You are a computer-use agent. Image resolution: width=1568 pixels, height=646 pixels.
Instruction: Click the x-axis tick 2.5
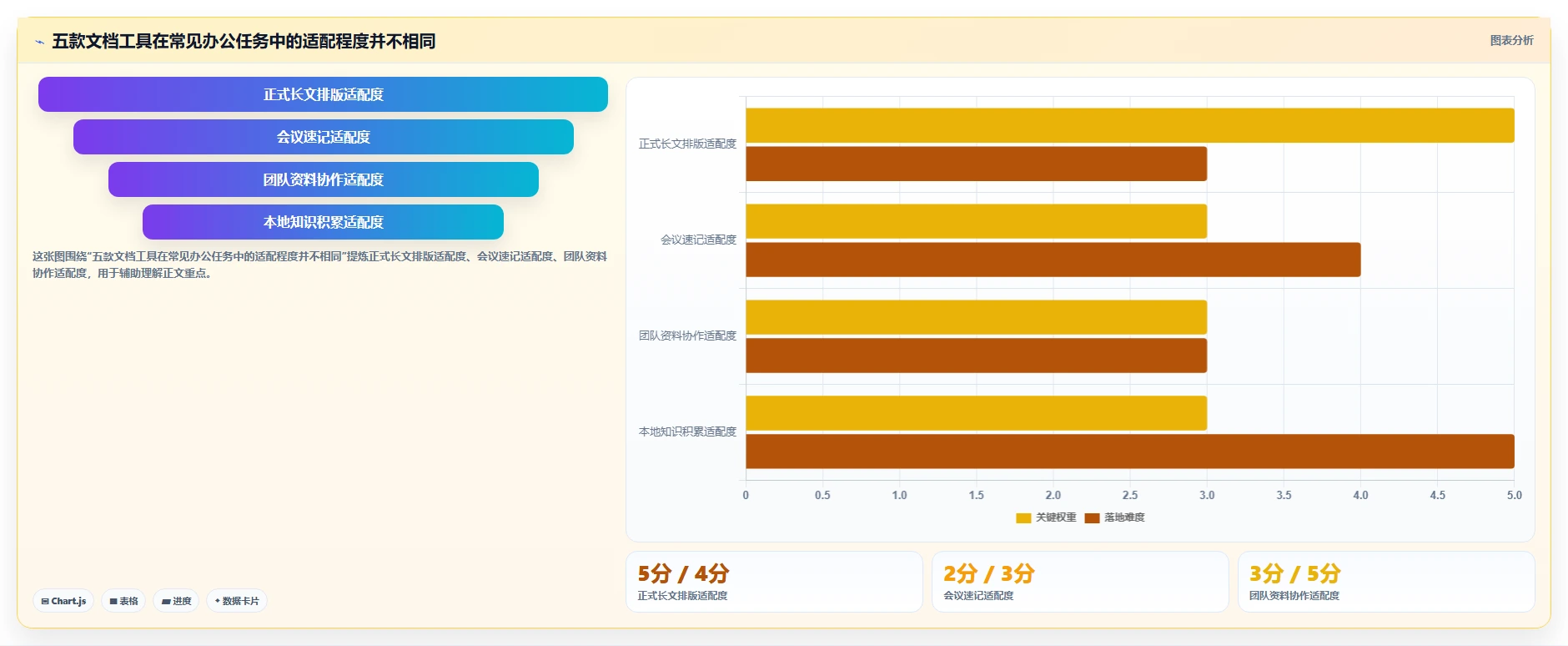[1130, 496]
